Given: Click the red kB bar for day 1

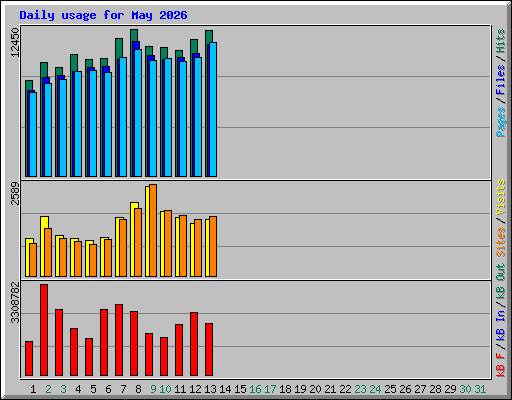Looking at the screenshot, I should (x=29, y=358).
